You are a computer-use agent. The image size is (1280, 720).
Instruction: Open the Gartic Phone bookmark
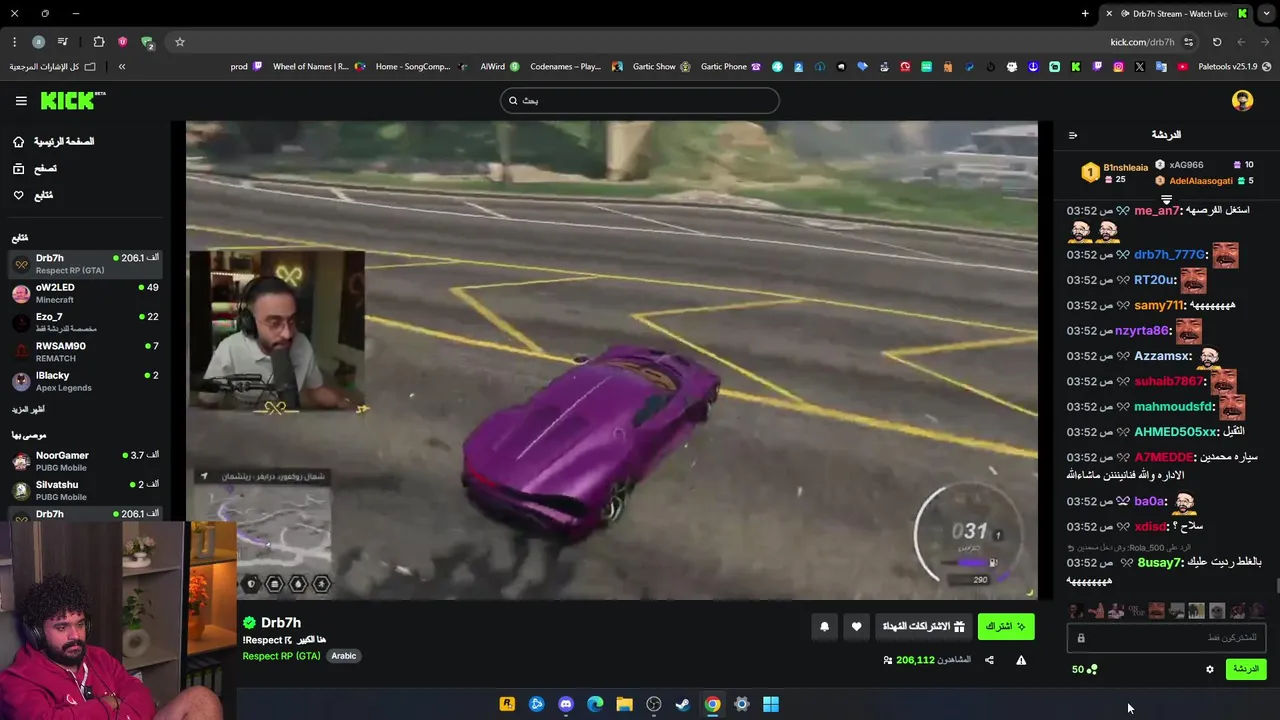click(730, 67)
